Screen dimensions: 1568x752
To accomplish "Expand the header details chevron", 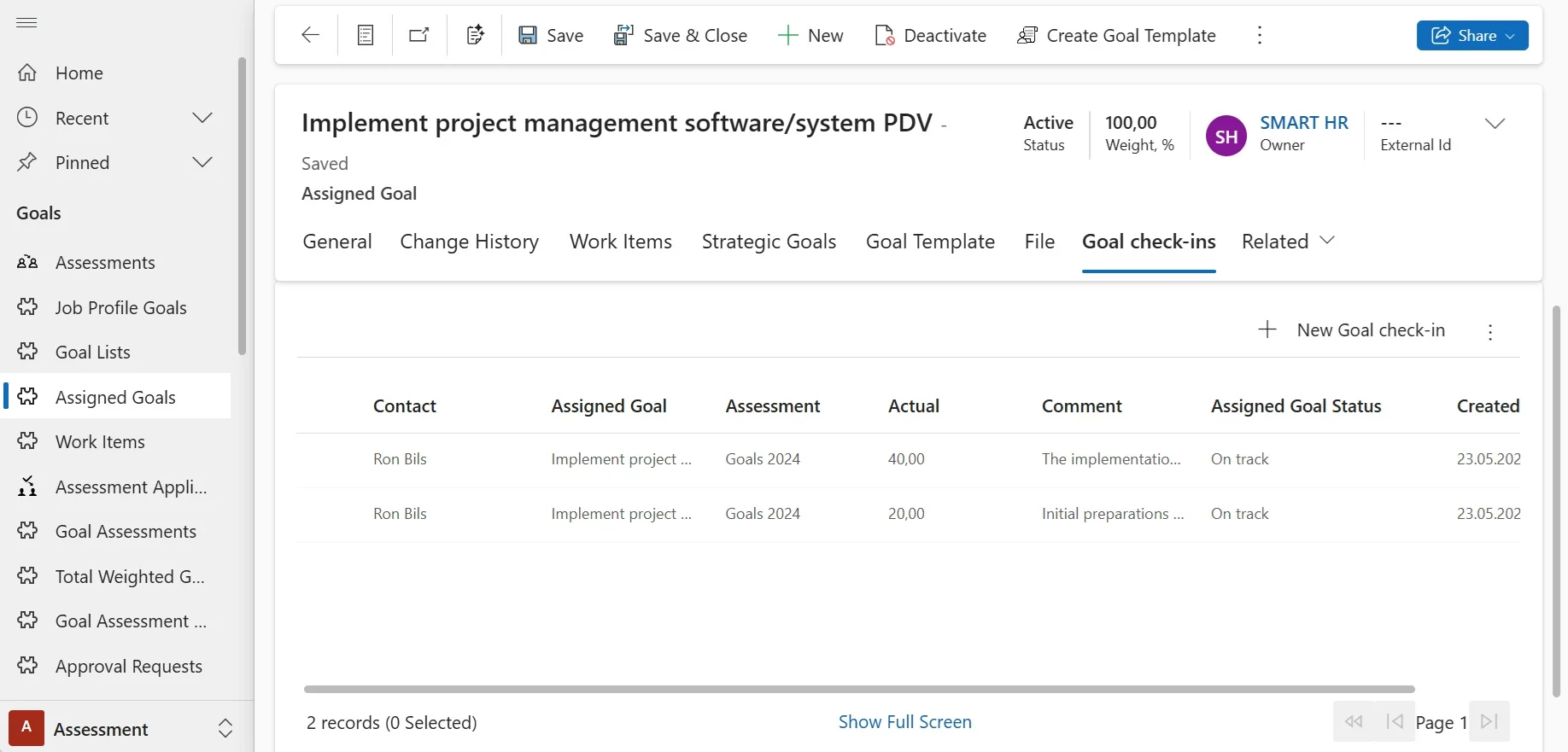I will [x=1494, y=124].
